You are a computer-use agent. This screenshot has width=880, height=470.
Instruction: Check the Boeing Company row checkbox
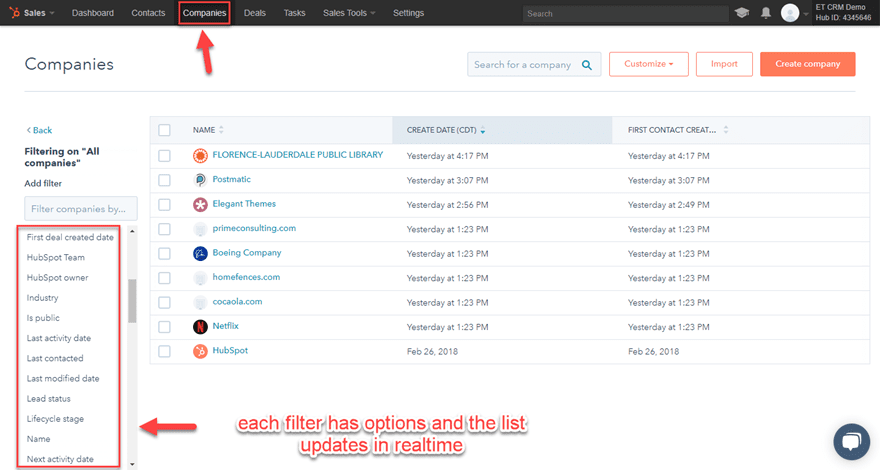tap(164, 253)
